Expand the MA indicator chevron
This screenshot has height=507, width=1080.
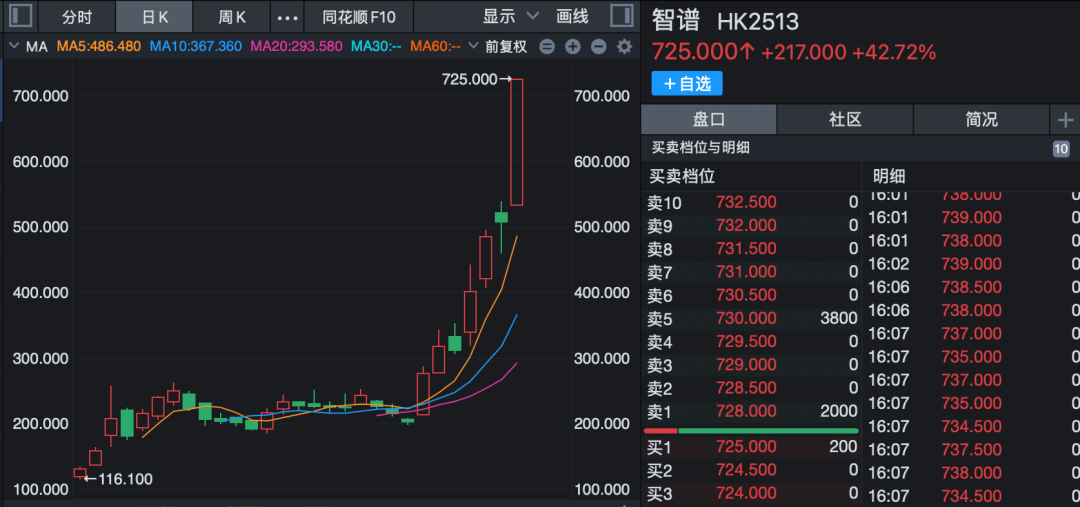(14, 47)
